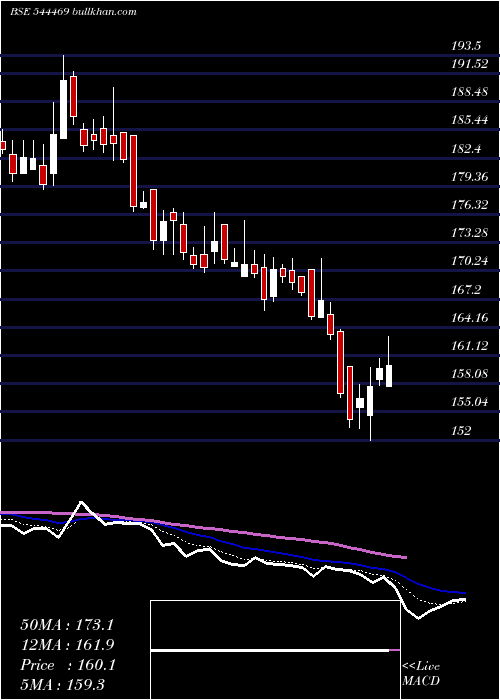Screen dimensions: 500x700
Task: Click the 158.08 price axis label
Action: [469, 374]
